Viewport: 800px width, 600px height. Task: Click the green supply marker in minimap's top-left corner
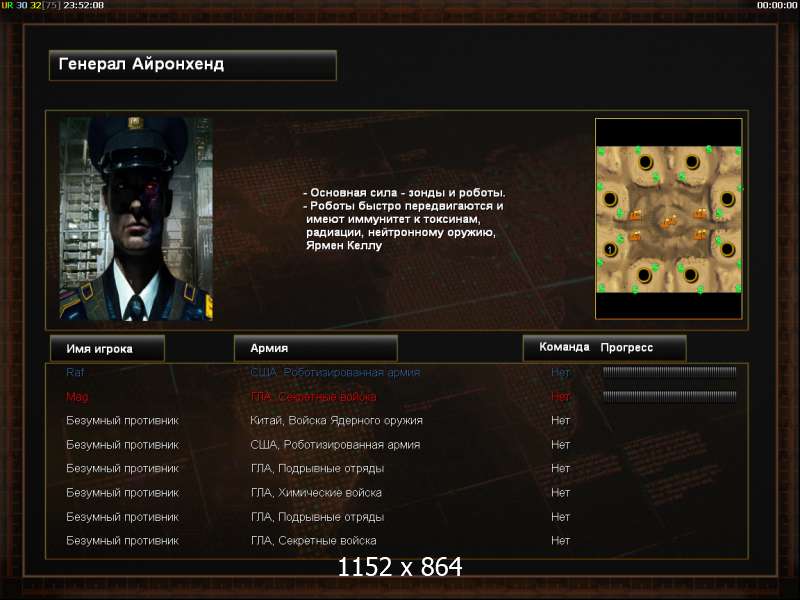[x=602, y=152]
